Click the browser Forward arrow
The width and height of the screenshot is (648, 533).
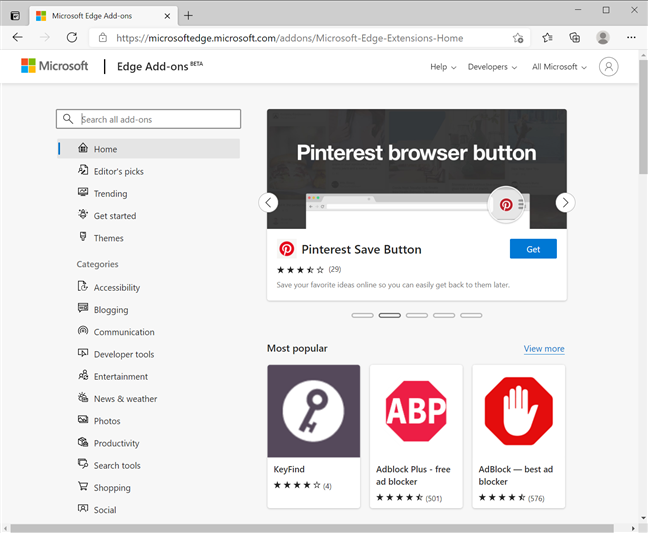[x=45, y=38]
